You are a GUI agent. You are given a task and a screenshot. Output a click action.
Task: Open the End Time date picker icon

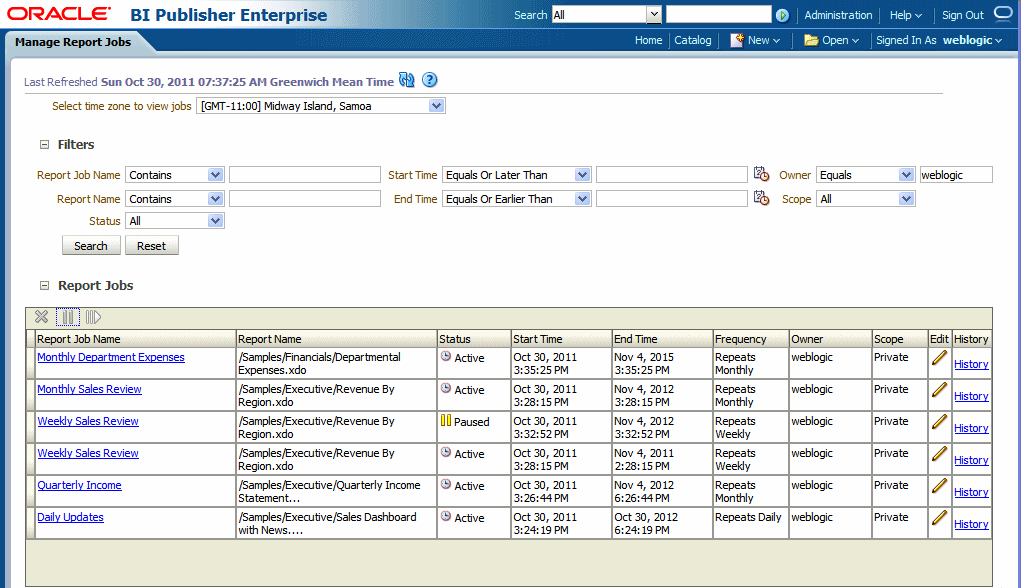point(760,197)
